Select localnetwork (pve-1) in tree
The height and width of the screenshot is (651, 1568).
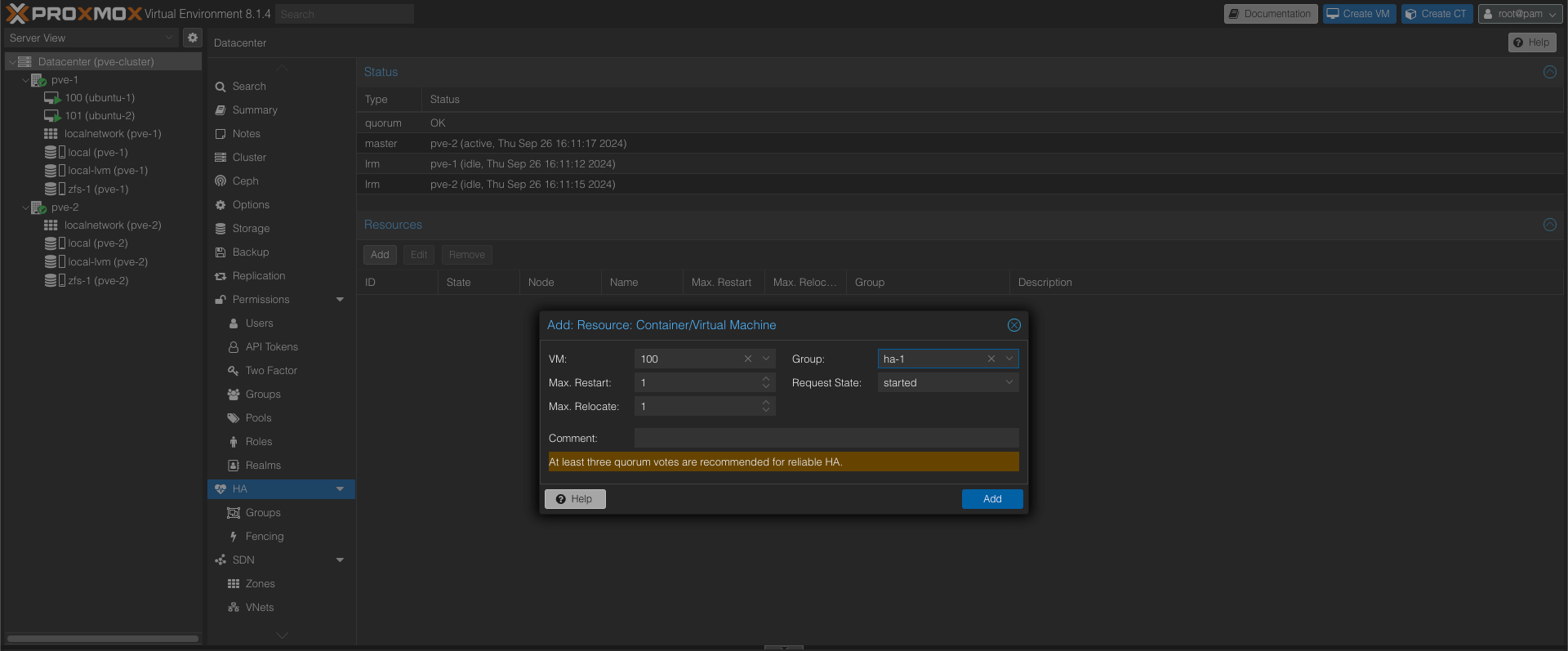coord(113,133)
